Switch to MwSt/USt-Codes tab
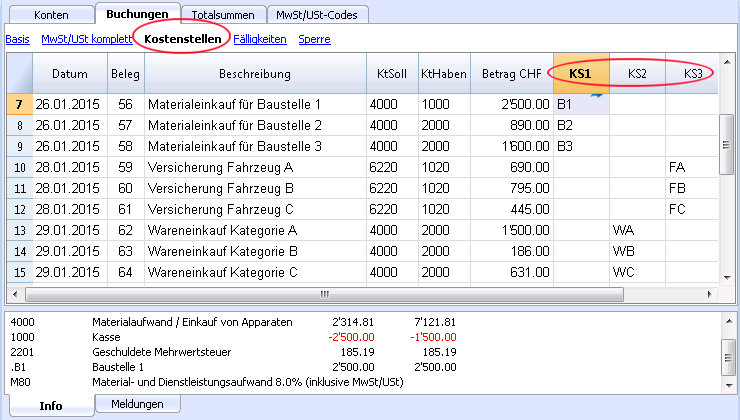The image size is (740, 420). pyautogui.click(x=317, y=15)
